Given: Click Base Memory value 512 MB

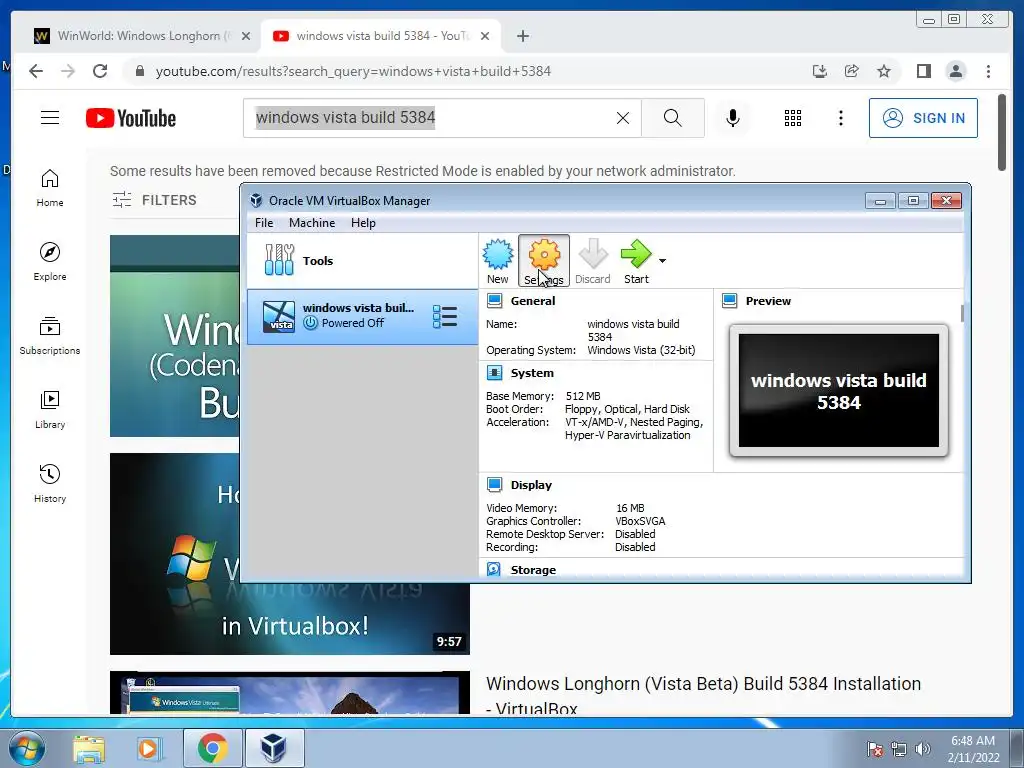Looking at the screenshot, I should (583, 396).
